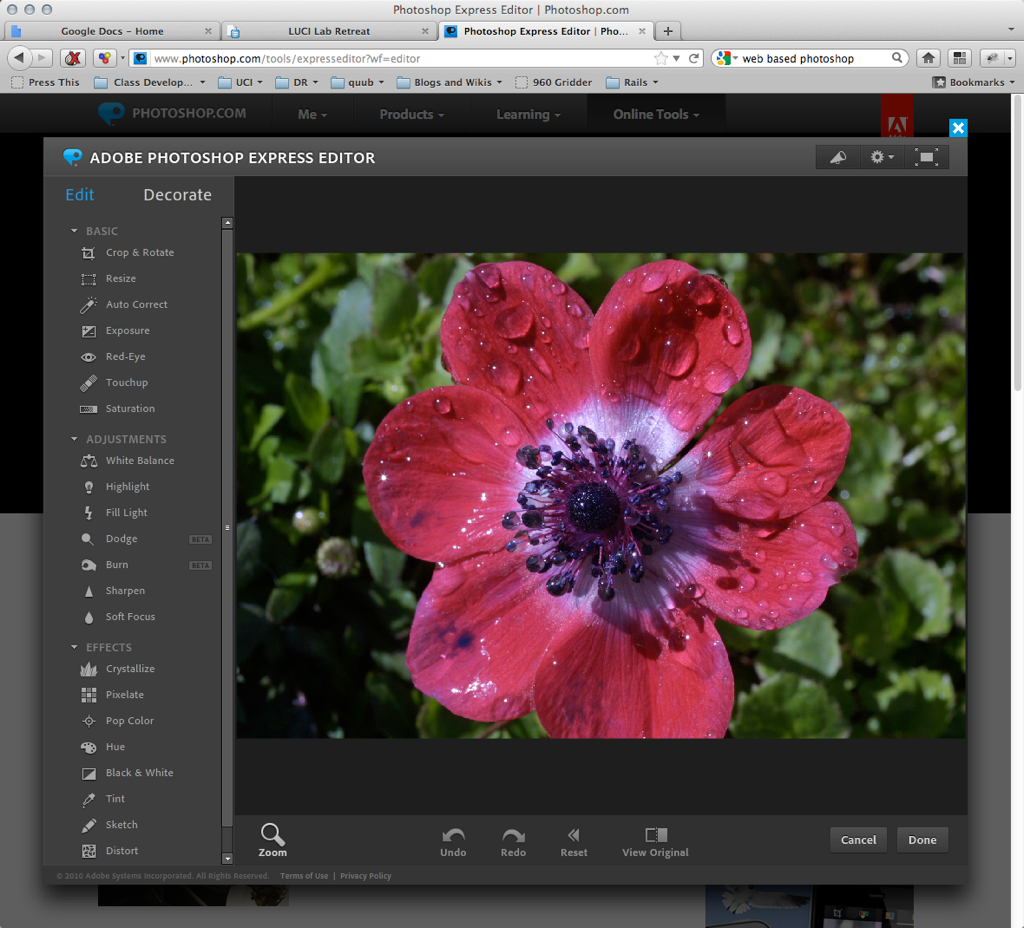Click the Zoom magnifier tool

pyautogui.click(x=272, y=838)
